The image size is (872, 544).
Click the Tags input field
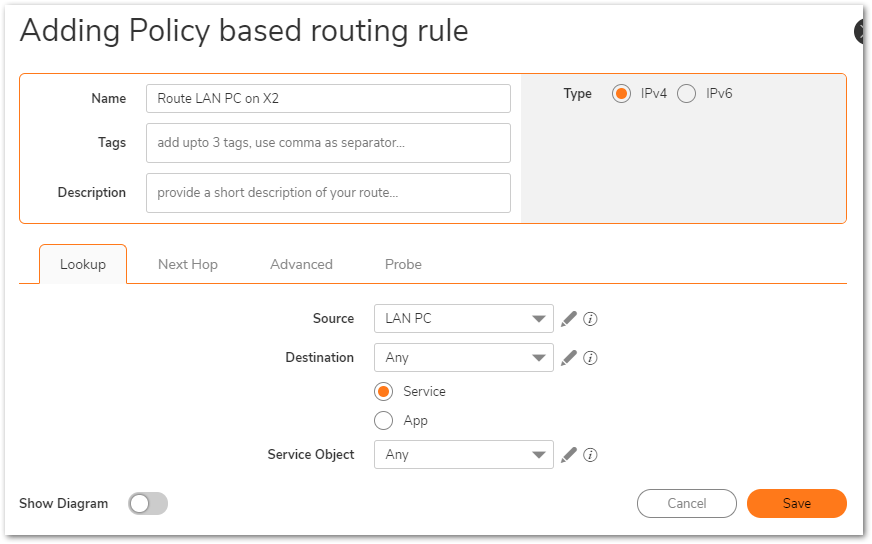pos(328,143)
